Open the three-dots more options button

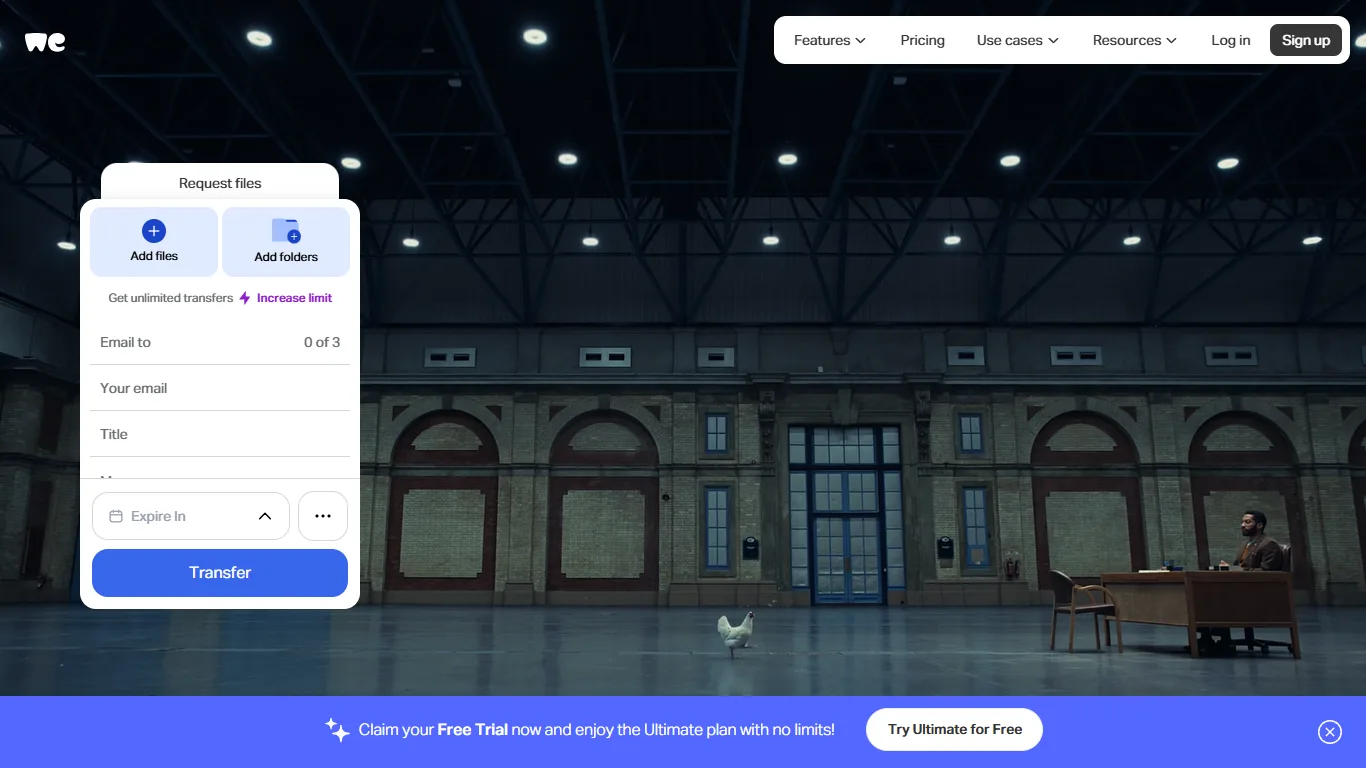[x=323, y=516]
